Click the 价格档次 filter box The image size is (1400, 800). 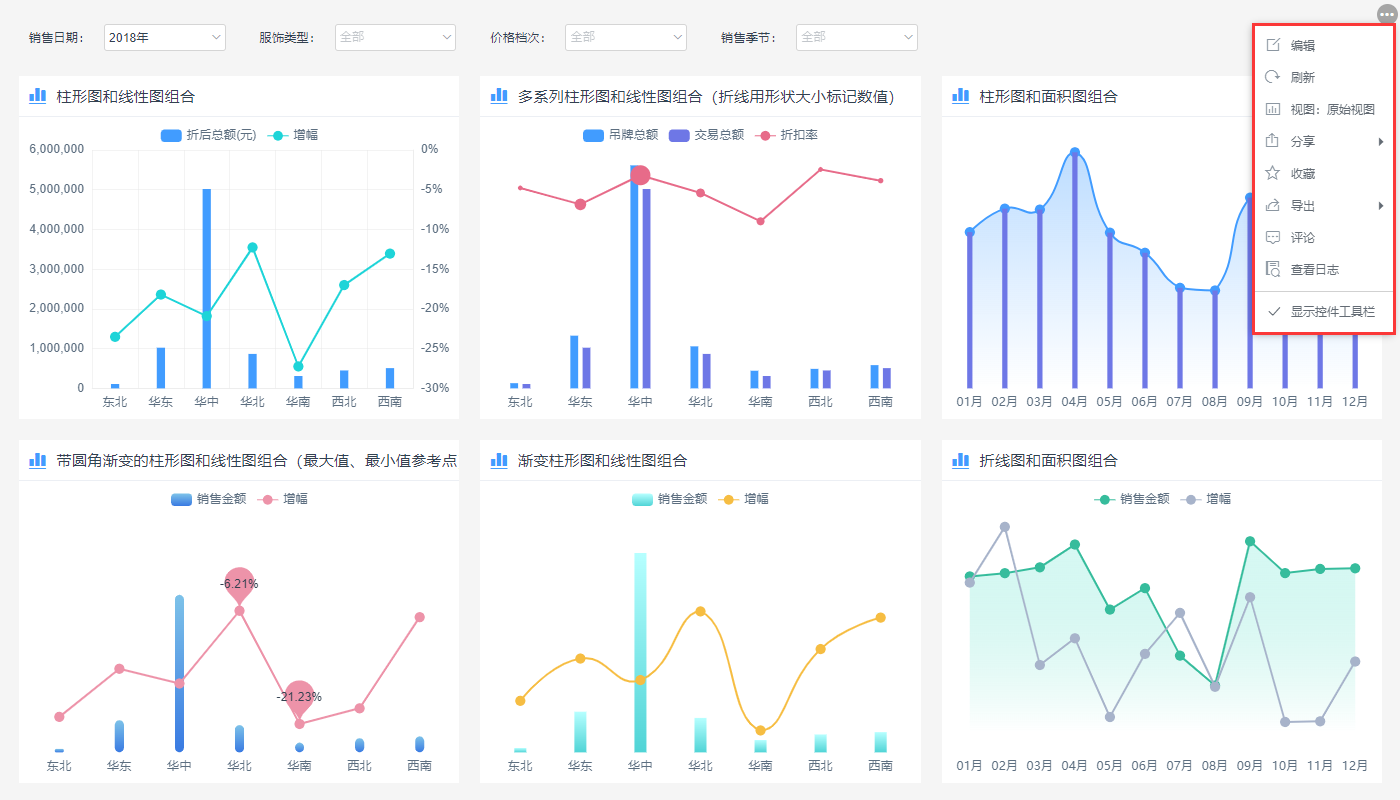[626, 37]
